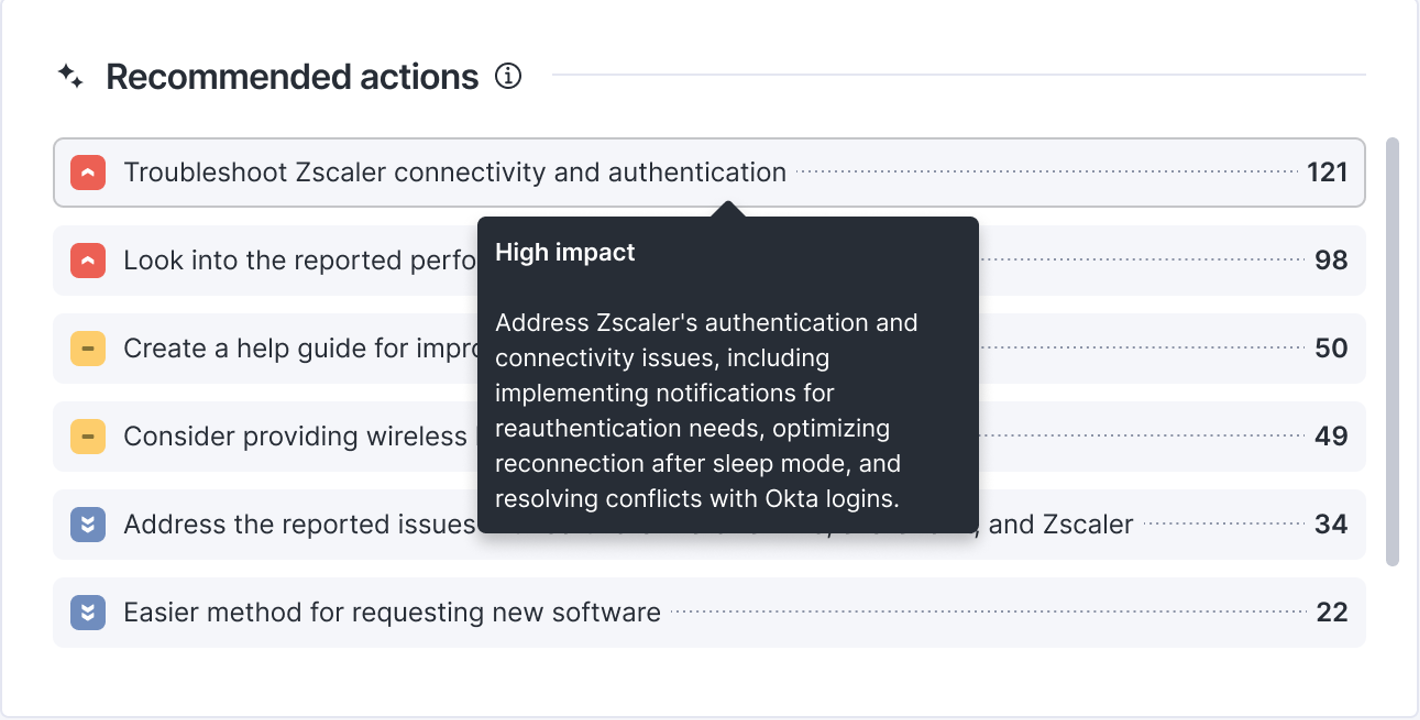The image size is (1420, 720).
Task: Click the 98 count on the second row
Action: (x=1331, y=261)
